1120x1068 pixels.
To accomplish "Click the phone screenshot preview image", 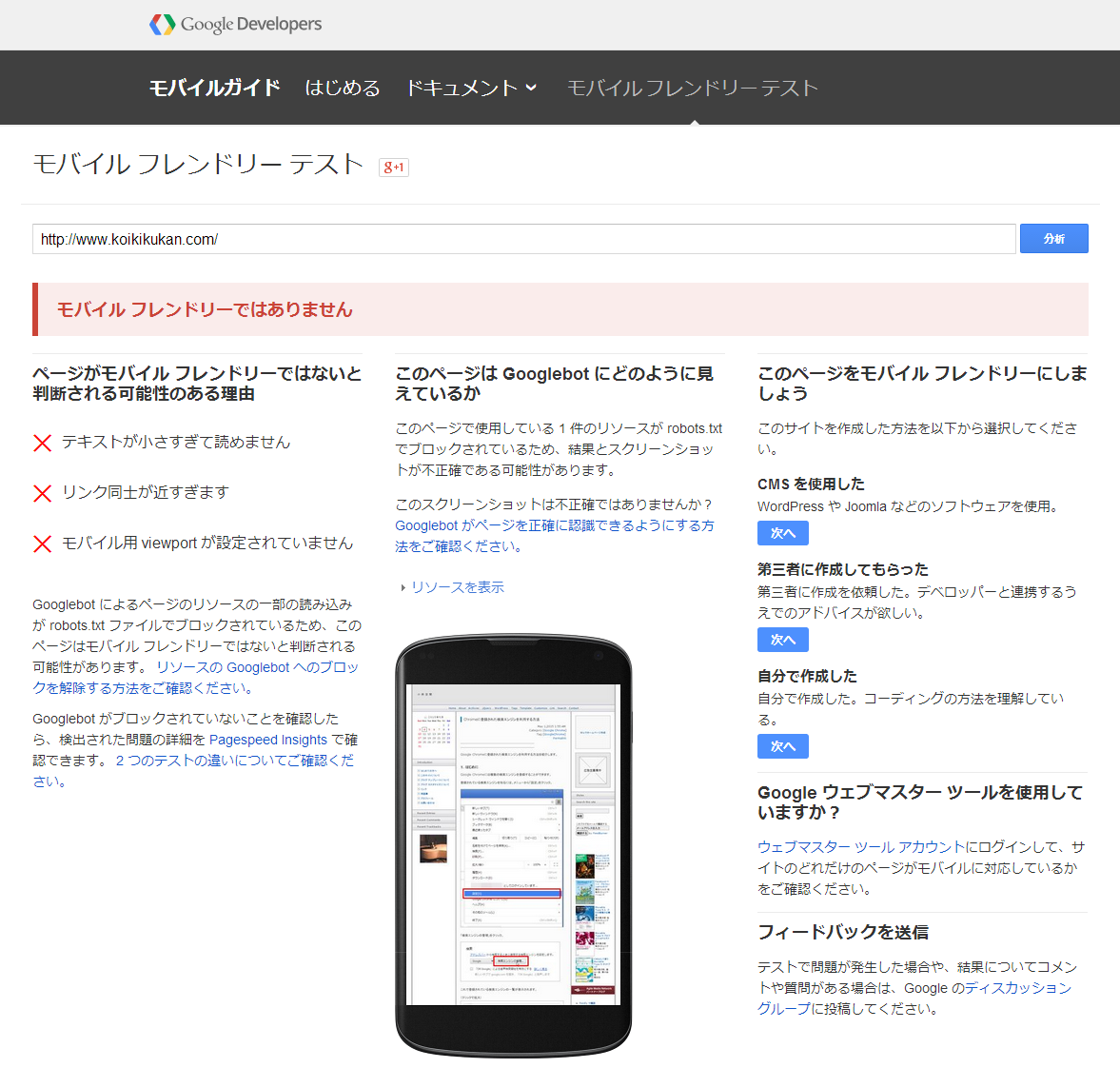I will [x=514, y=845].
